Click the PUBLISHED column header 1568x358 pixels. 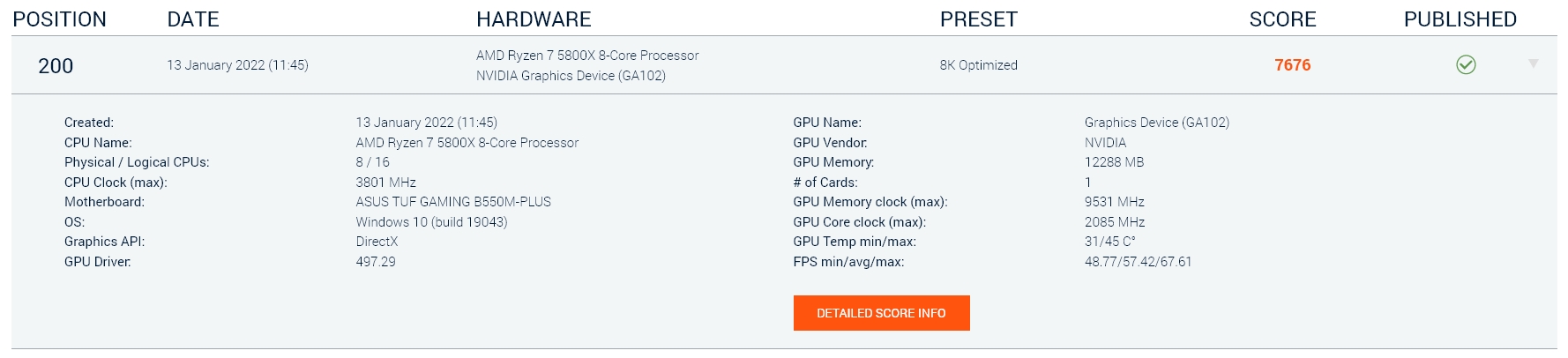(1460, 19)
